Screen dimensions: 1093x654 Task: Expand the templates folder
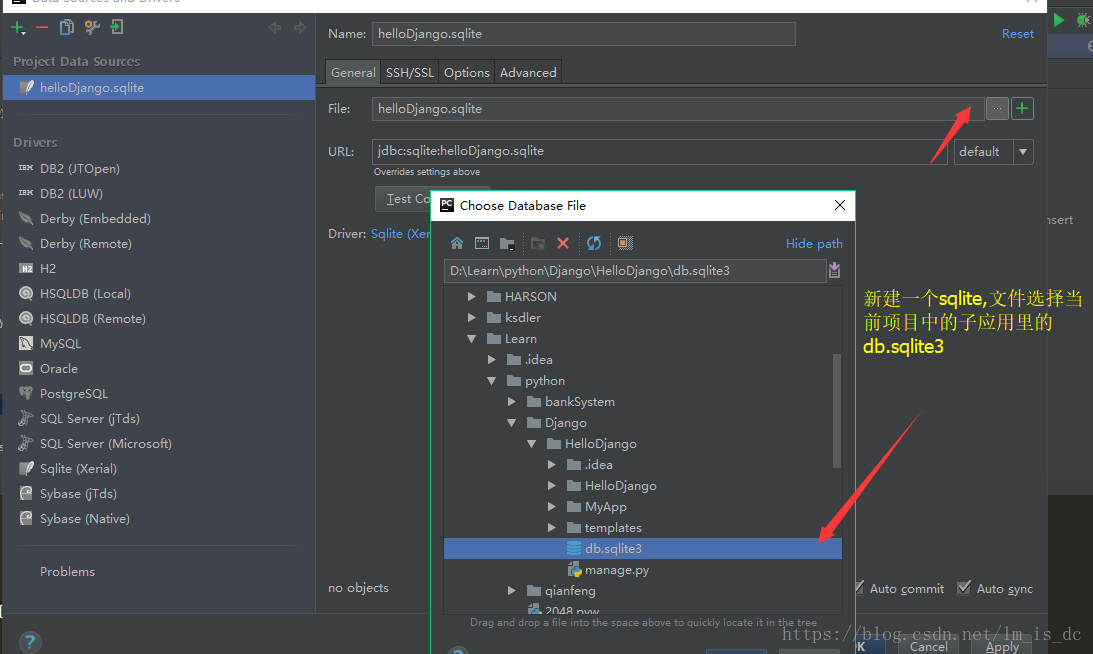click(552, 528)
